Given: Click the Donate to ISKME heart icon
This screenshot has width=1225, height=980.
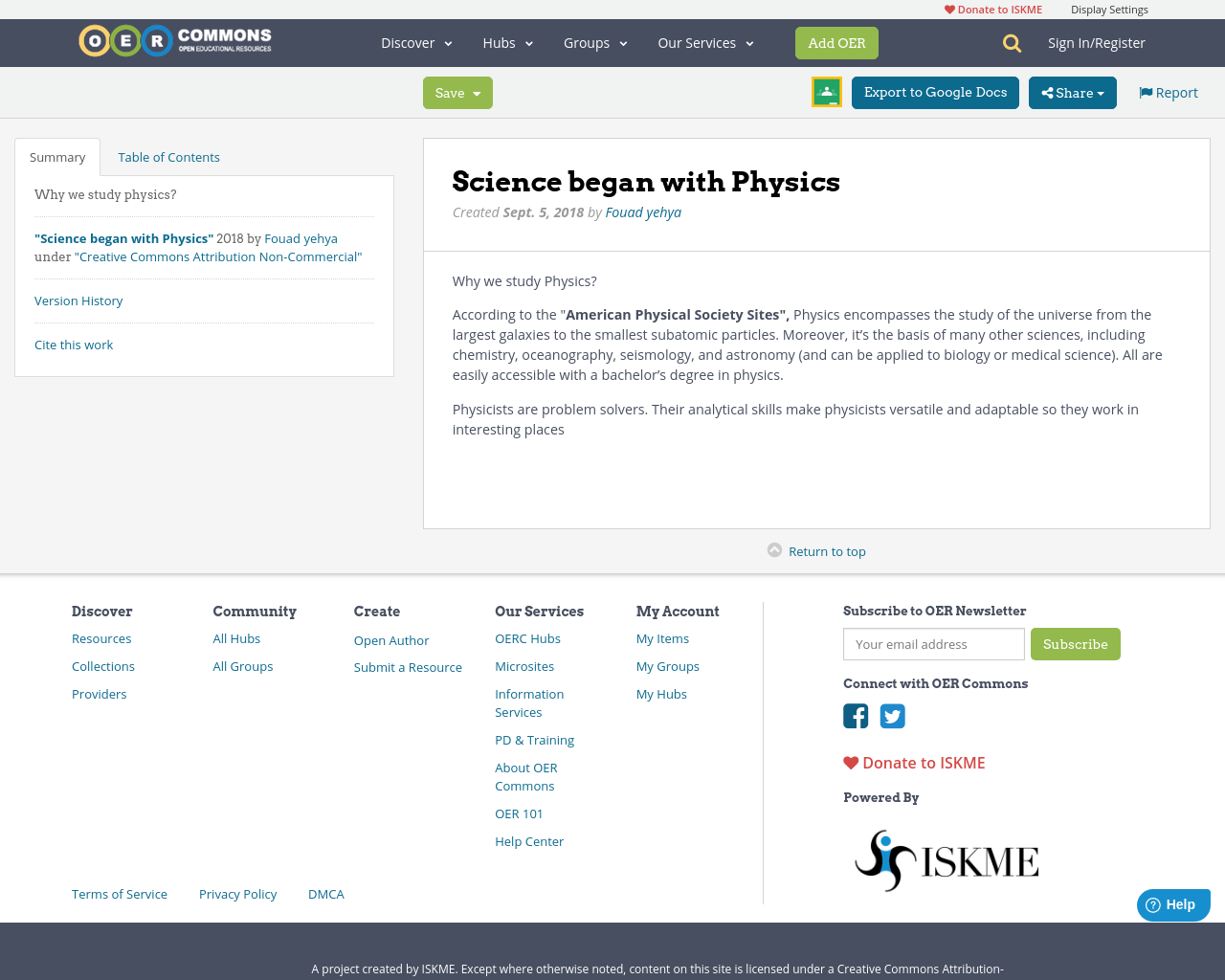Looking at the screenshot, I should pos(948,8).
